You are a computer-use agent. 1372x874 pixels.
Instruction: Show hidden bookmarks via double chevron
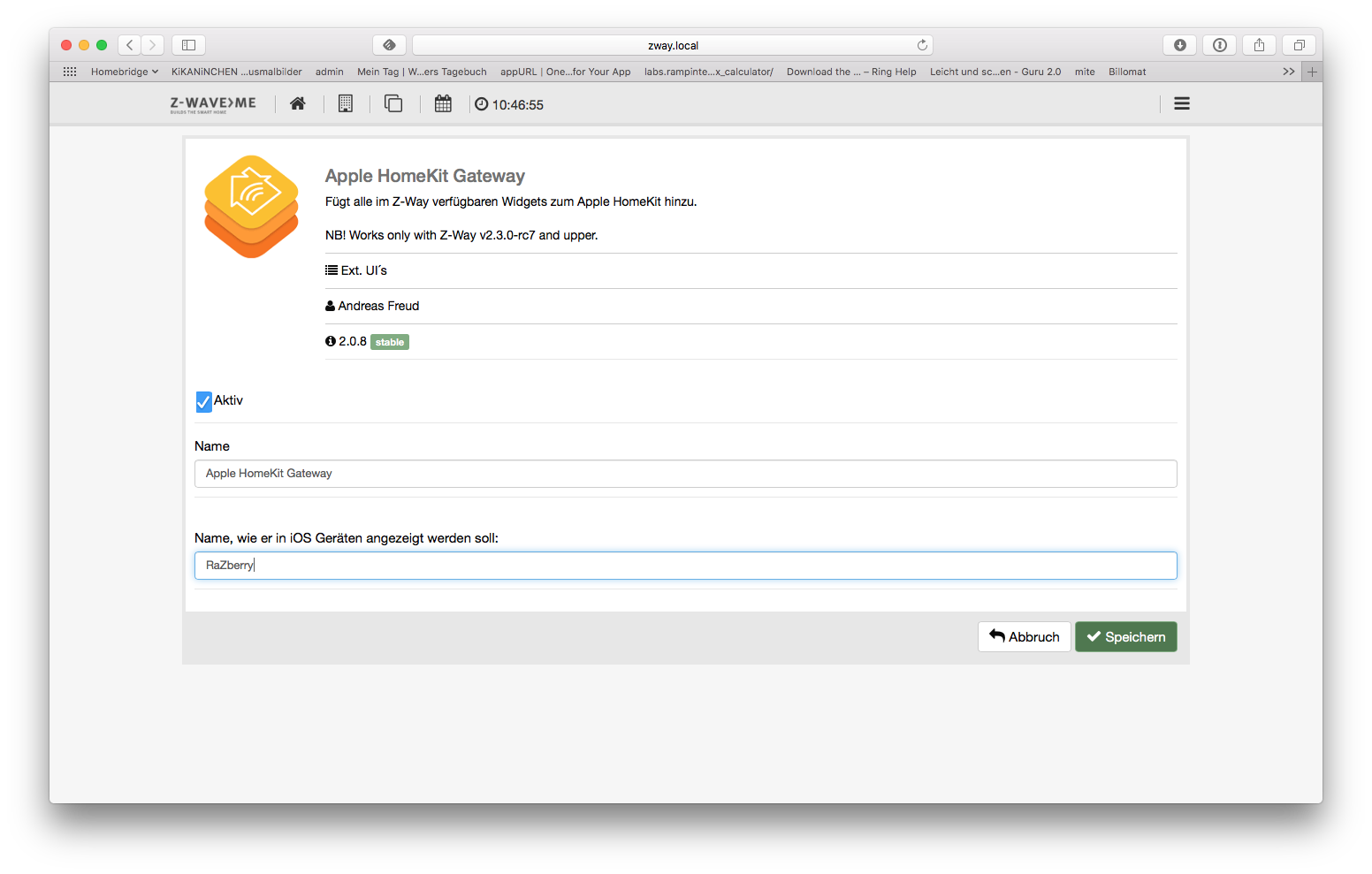pyautogui.click(x=1288, y=72)
